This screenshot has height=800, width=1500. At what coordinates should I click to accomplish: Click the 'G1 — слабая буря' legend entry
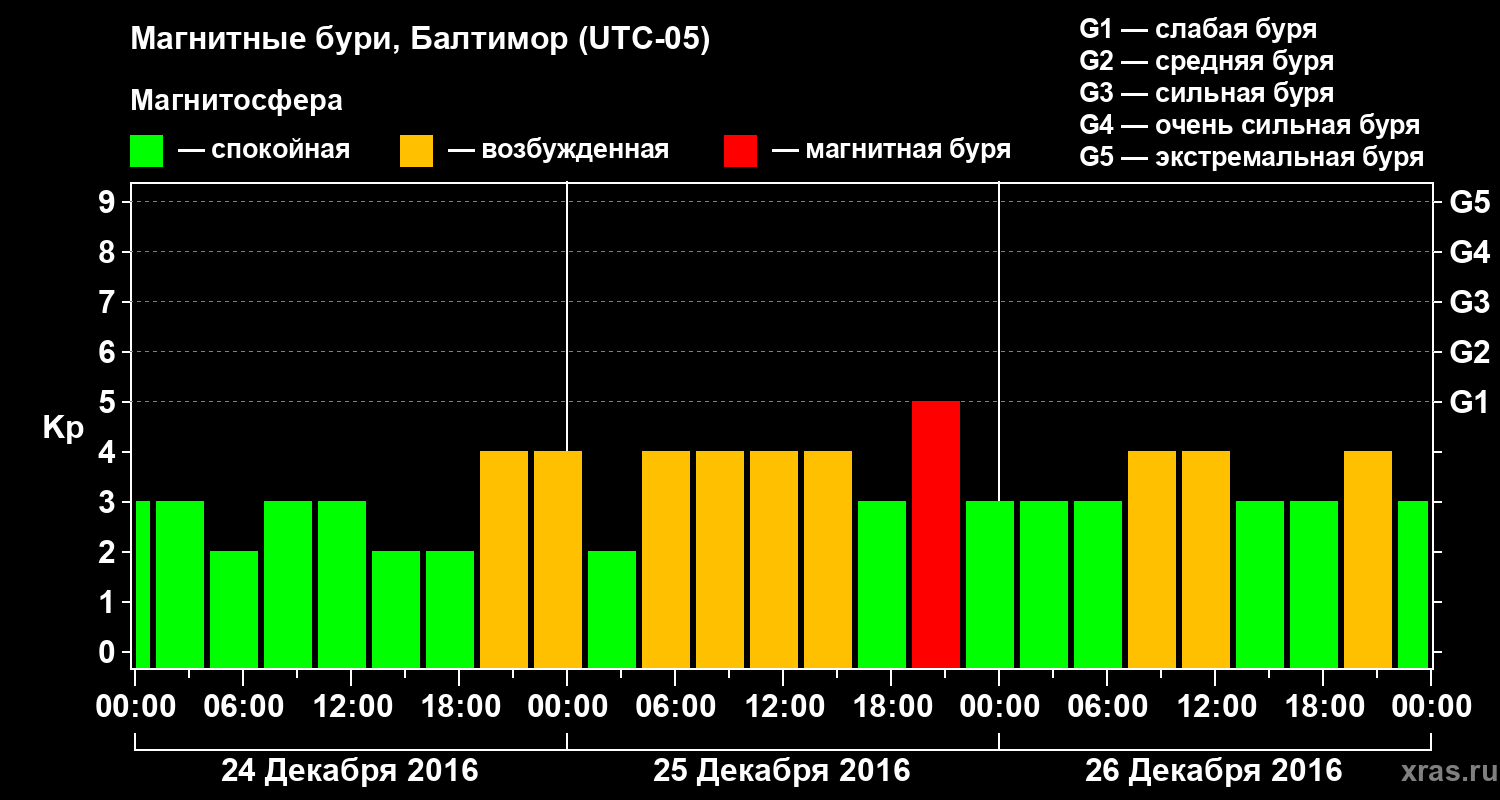click(x=1198, y=29)
